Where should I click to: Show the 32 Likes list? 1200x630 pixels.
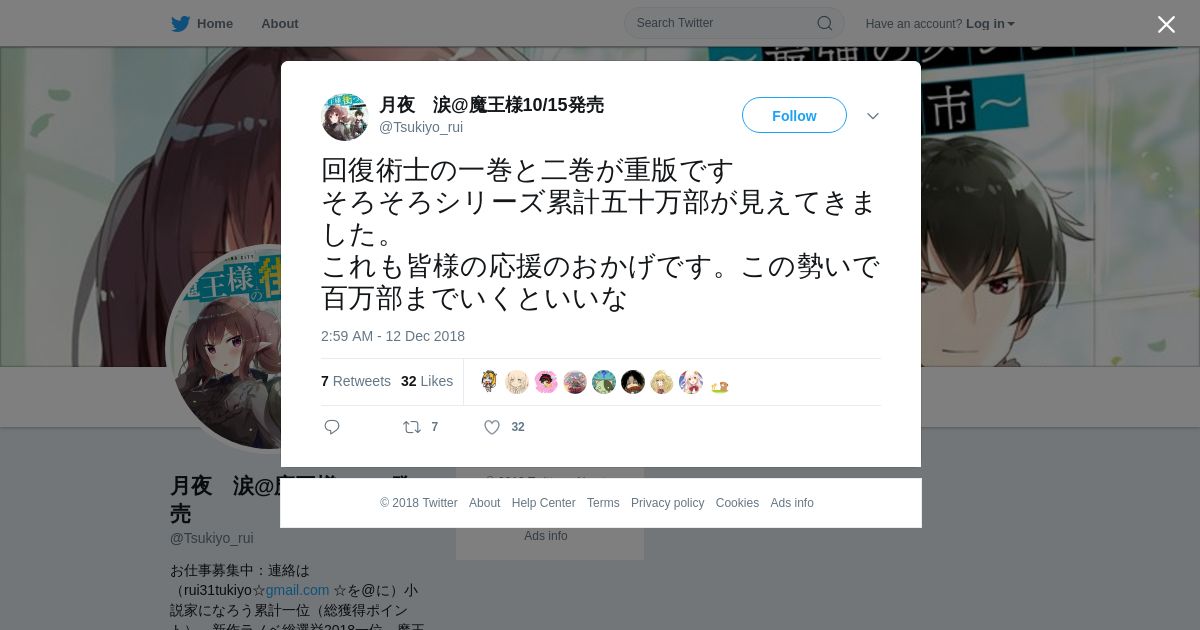pos(427,381)
